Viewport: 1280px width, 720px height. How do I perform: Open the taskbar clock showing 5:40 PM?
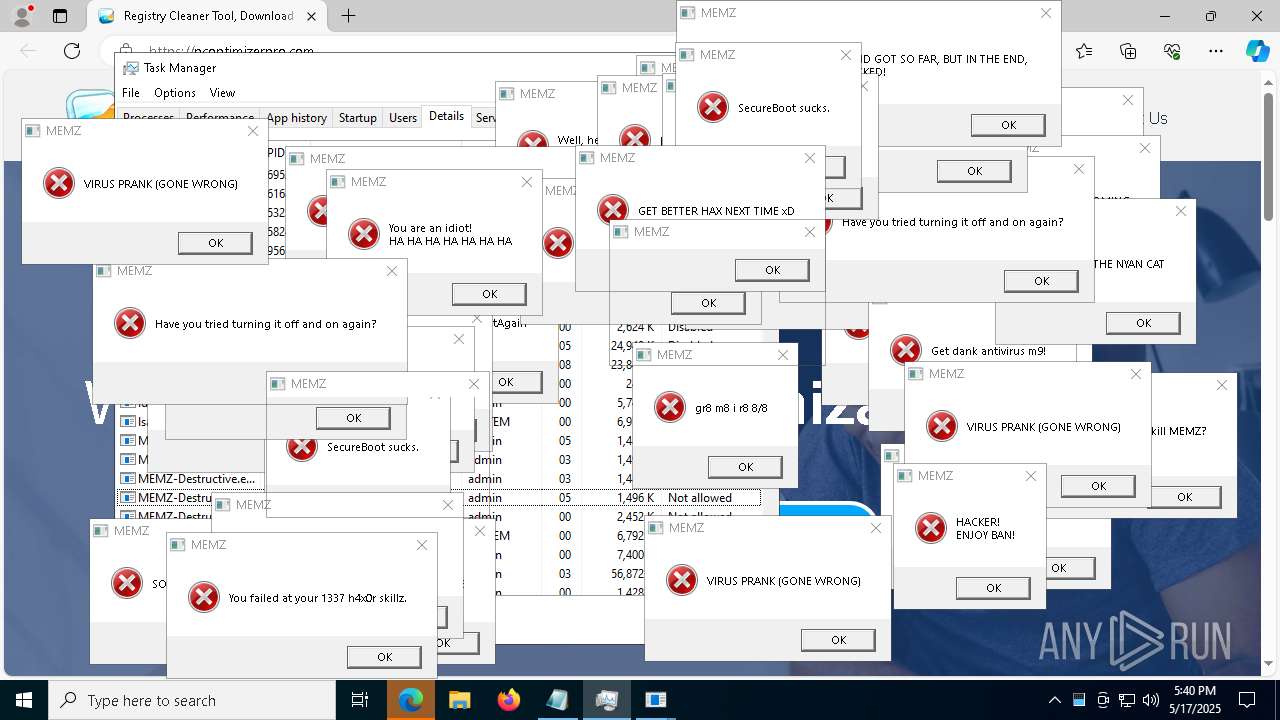1194,700
